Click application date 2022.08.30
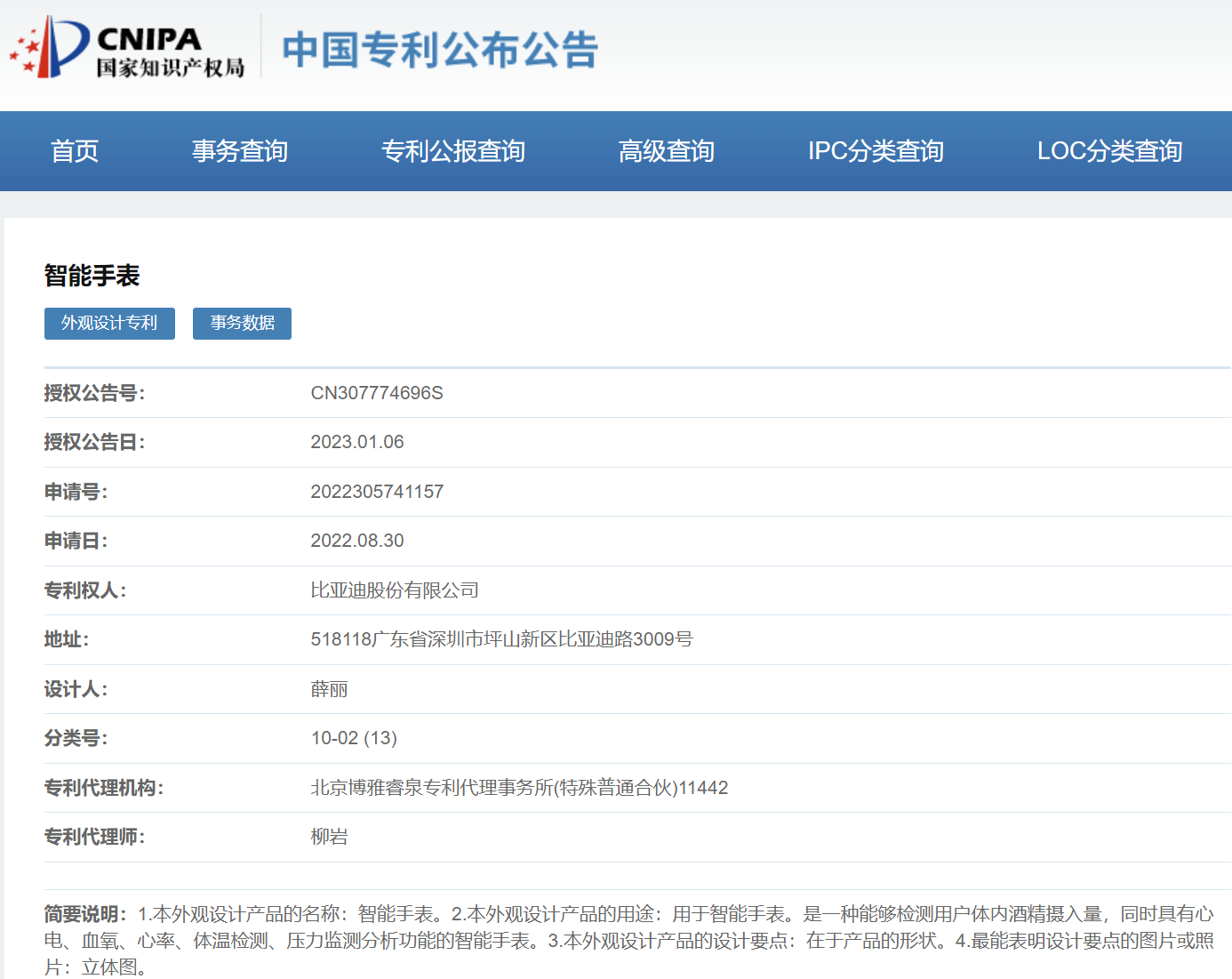The width and height of the screenshot is (1232, 979). click(357, 541)
